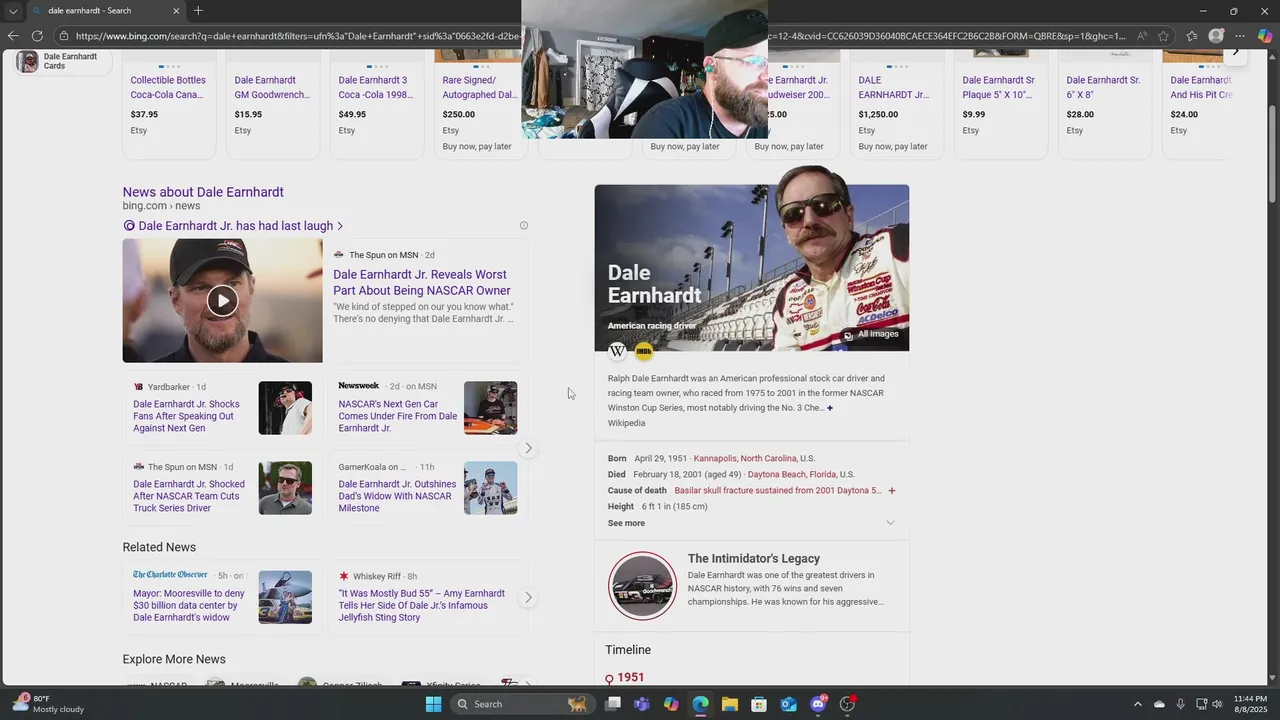Viewport: 1280px width, 720px height.
Task: Open the volume control in system tray
Action: click(1217, 704)
